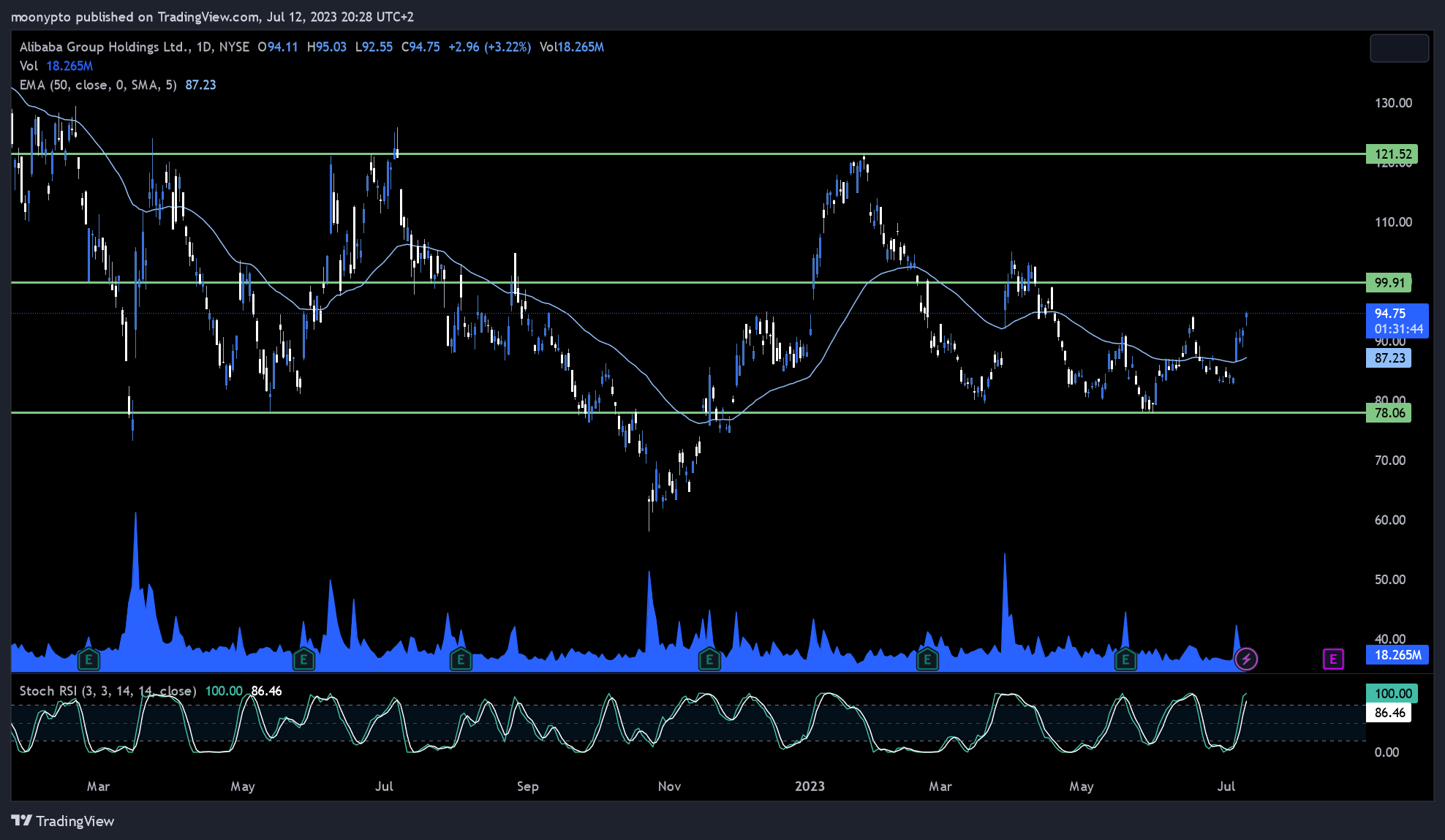Click the purple lightning event icon

(1246, 659)
